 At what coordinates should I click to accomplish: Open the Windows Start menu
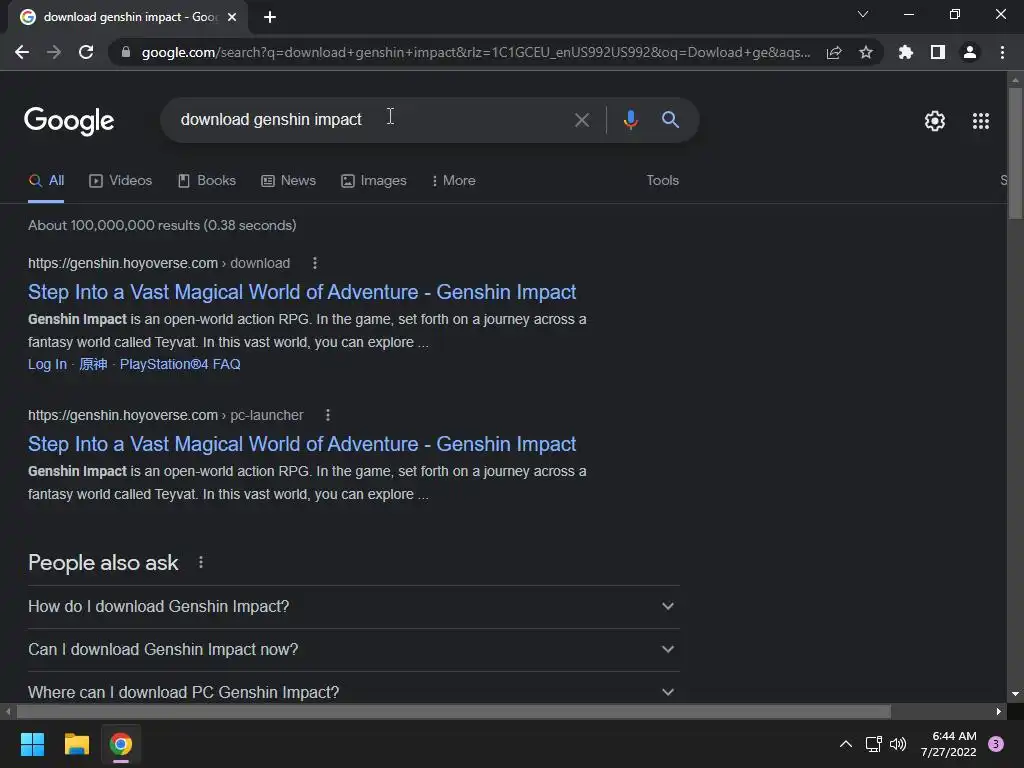(x=32, y=744)
